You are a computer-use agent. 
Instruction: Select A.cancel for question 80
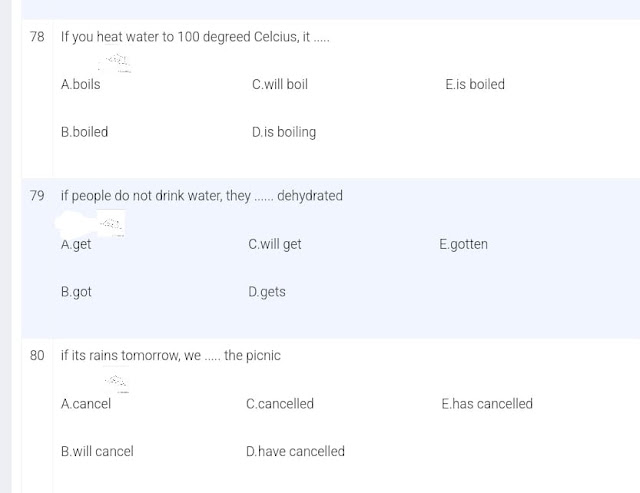pos(86,404)
